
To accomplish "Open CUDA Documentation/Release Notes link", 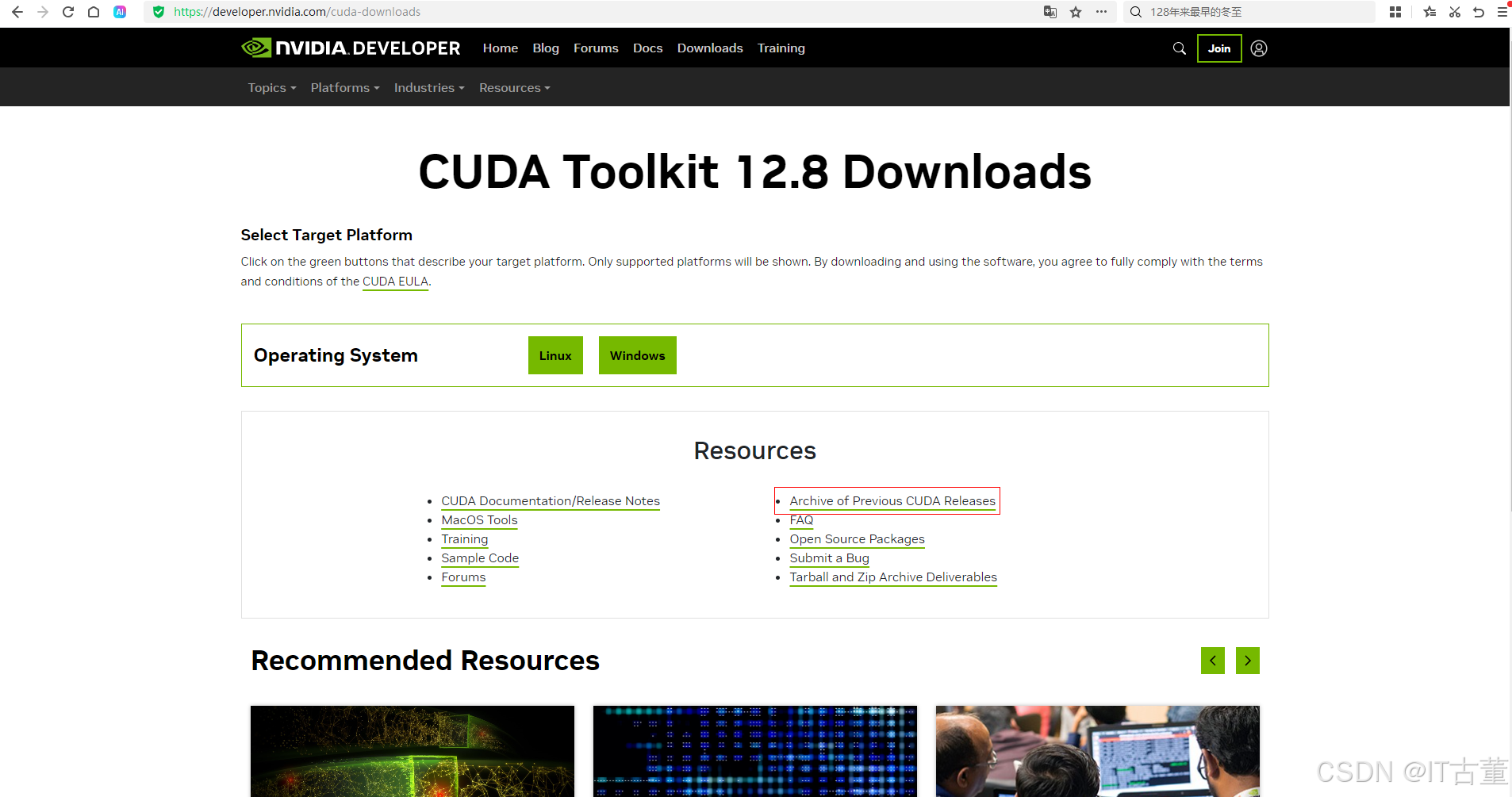I will pos(551,501).
